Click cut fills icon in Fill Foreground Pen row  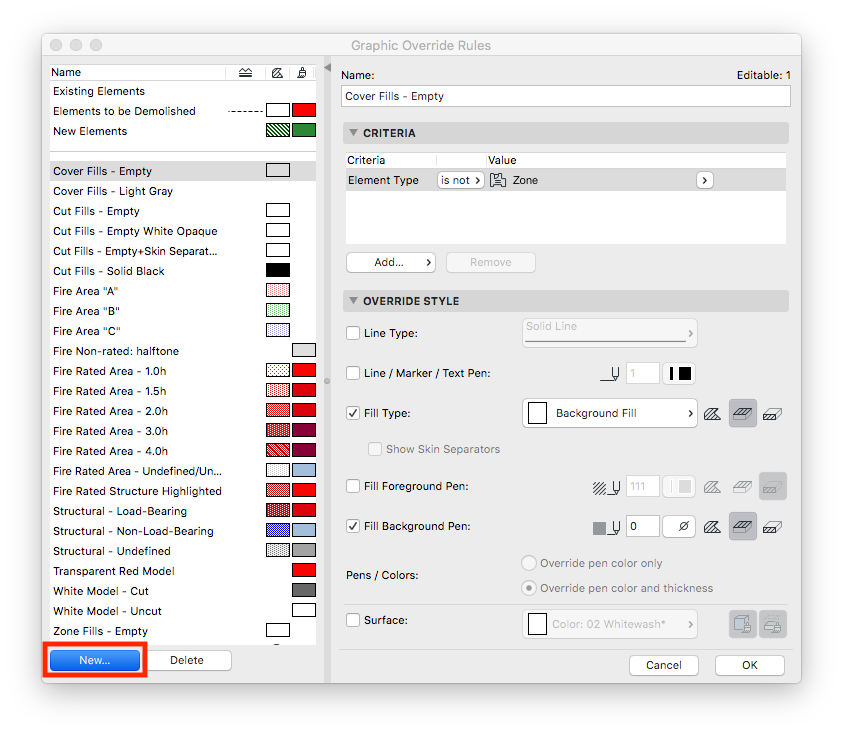pos(773,487)
